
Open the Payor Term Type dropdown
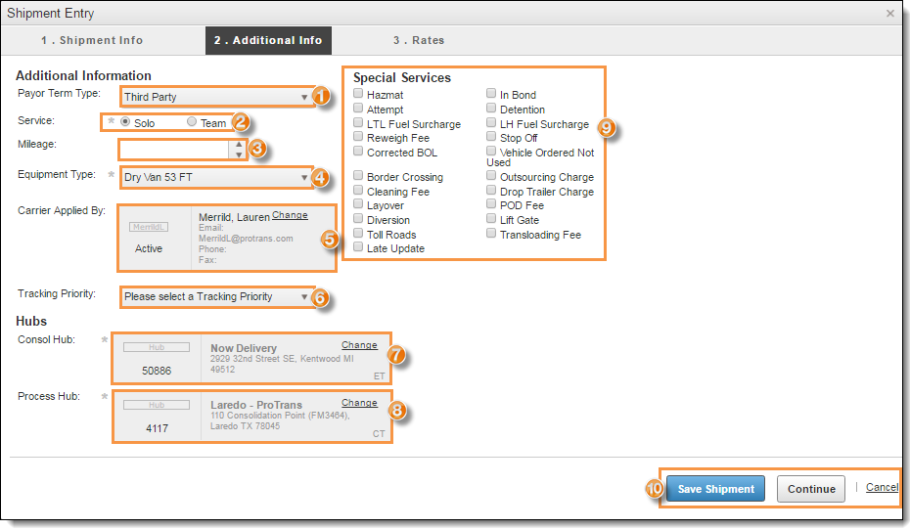tap(215, 97)
